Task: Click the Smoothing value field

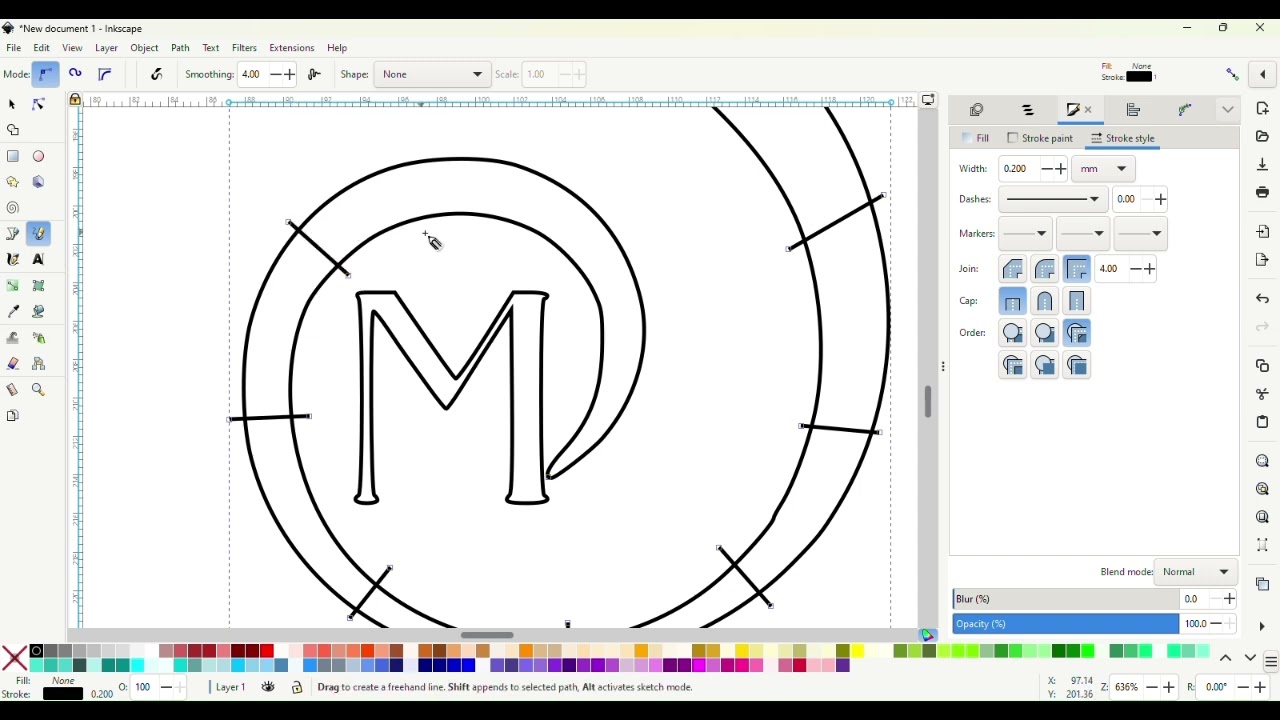Action: [x=253, y=75]
